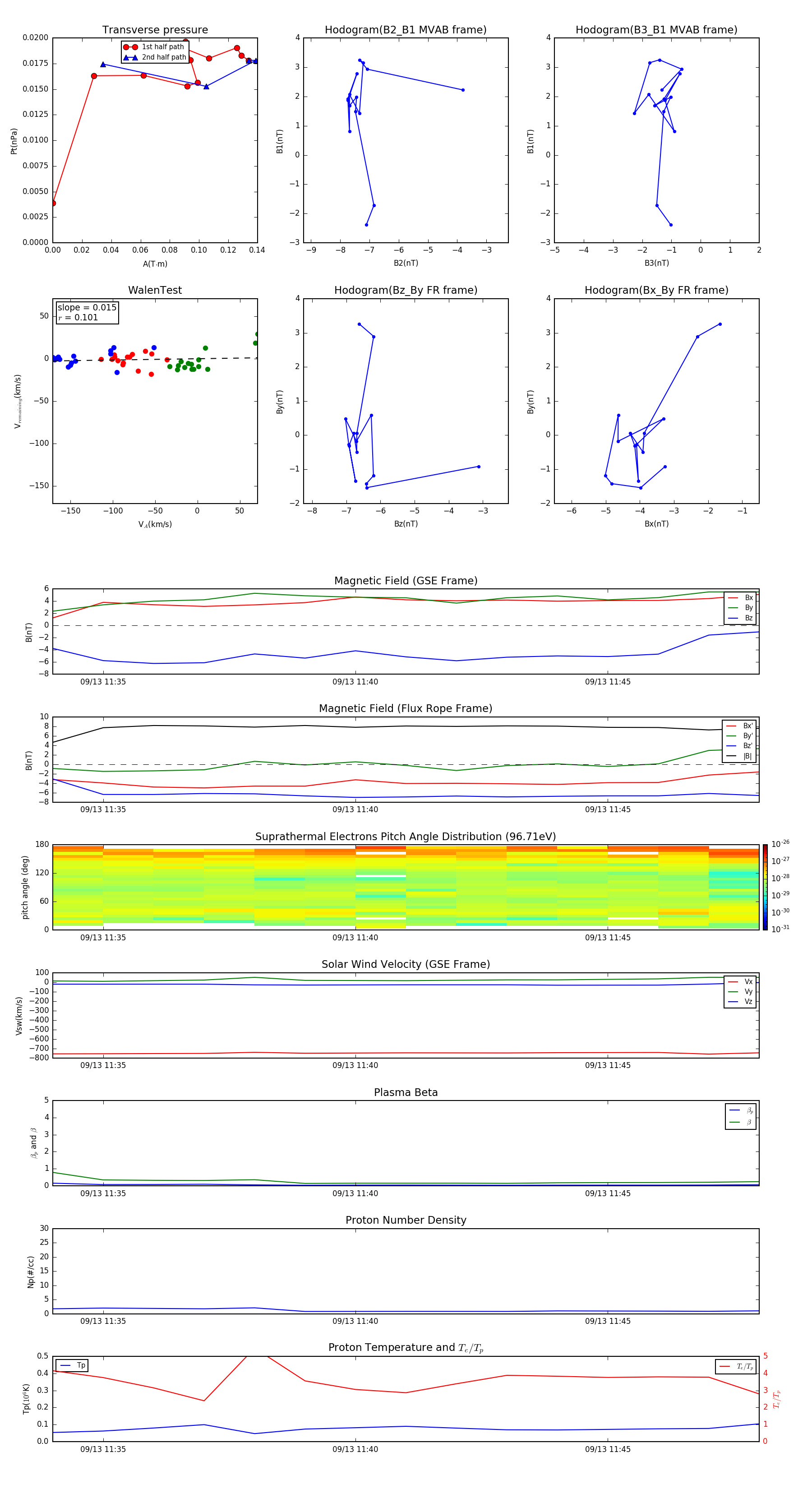This screenshot has height=1489, width=812.
Task: Click the pitch angle distribution colorbar
Action: [765, 887]
